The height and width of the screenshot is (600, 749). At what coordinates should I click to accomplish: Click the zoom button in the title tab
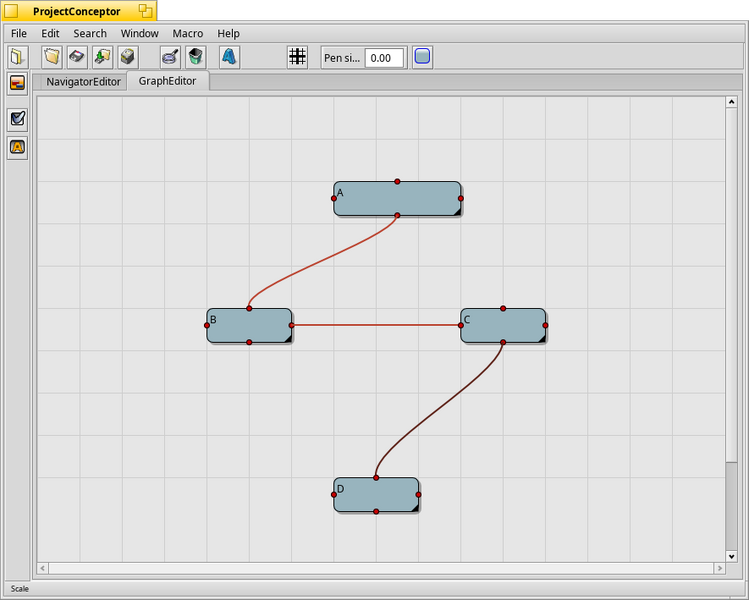146,11
